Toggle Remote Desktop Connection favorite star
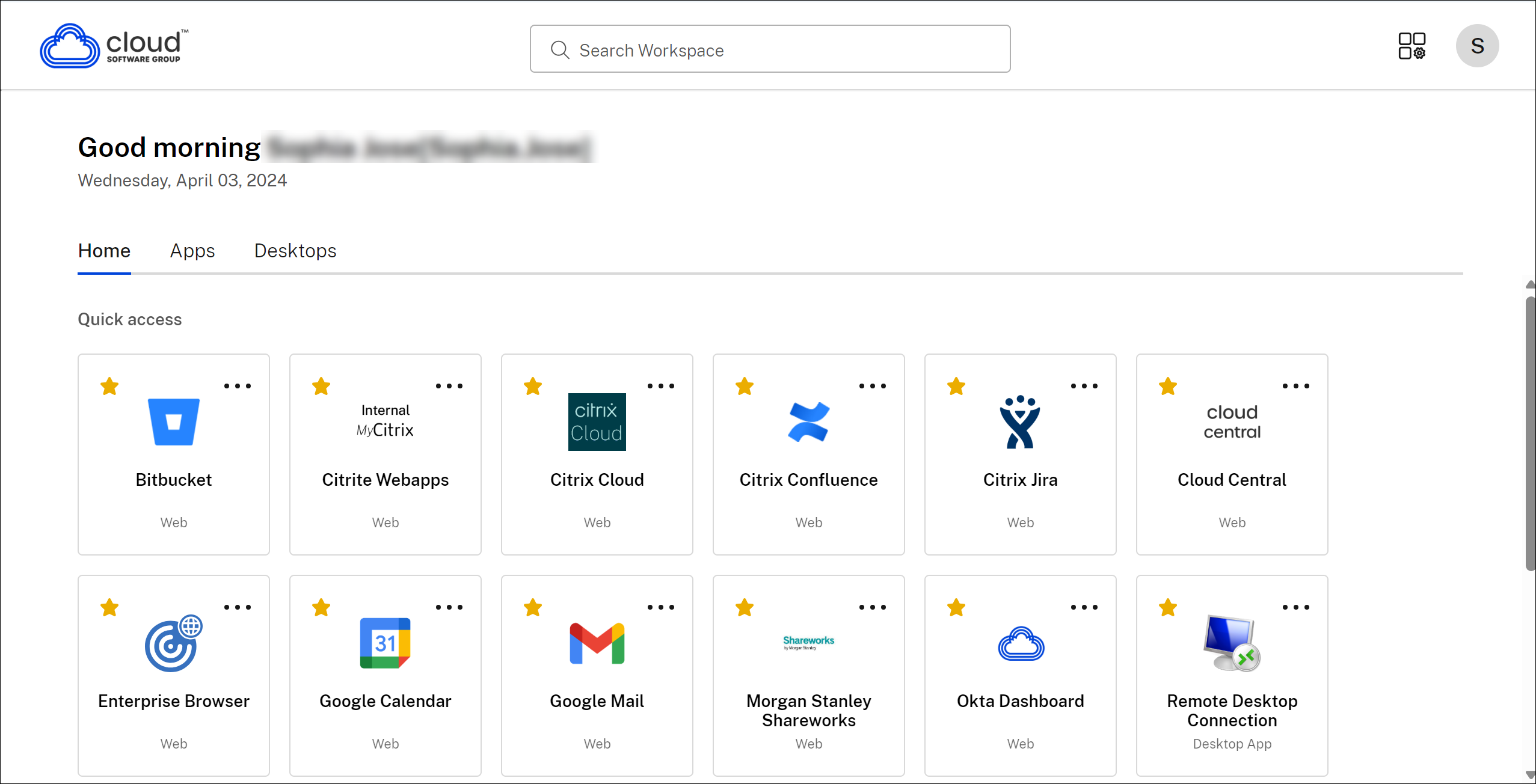 1168,607
